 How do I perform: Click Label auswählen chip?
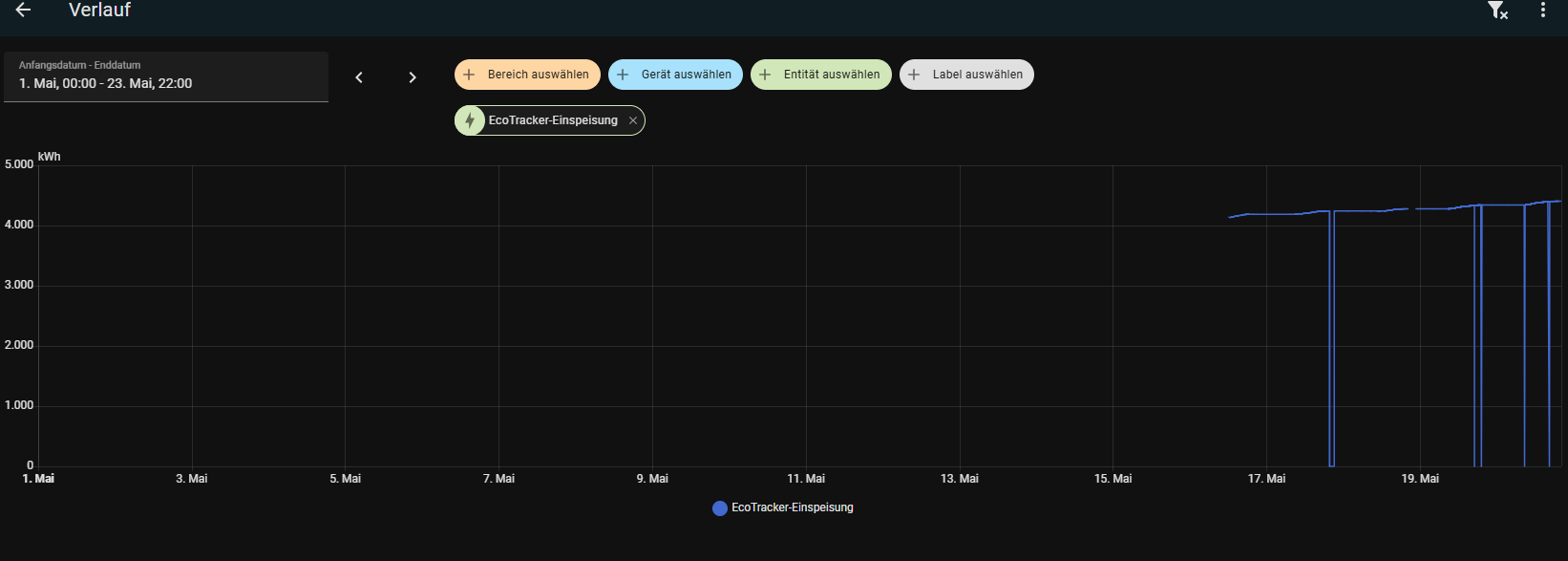click(x=966, y=75)
